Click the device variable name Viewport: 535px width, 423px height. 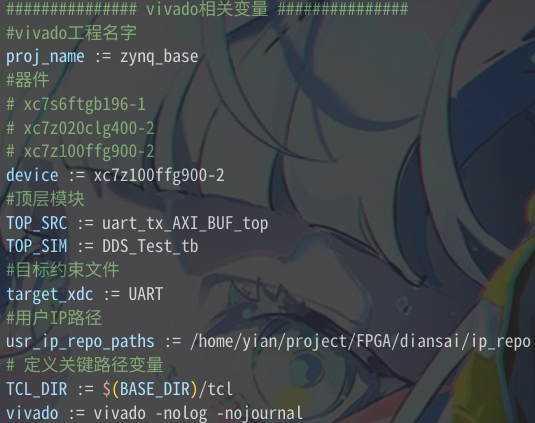32,175
